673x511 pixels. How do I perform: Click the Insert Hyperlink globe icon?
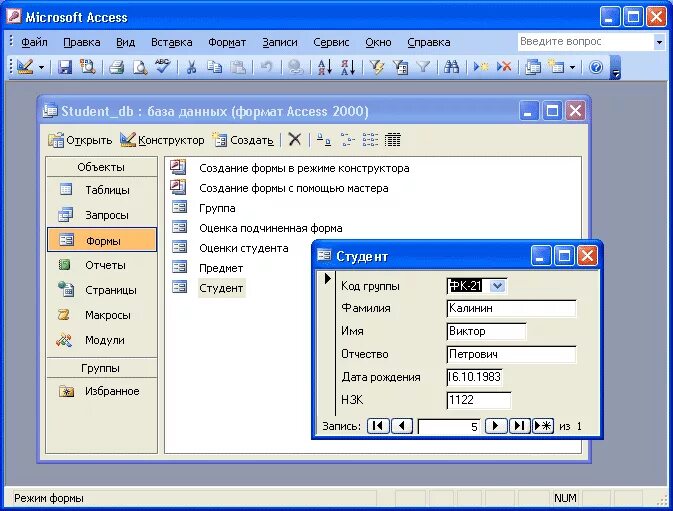pos(295,67)
